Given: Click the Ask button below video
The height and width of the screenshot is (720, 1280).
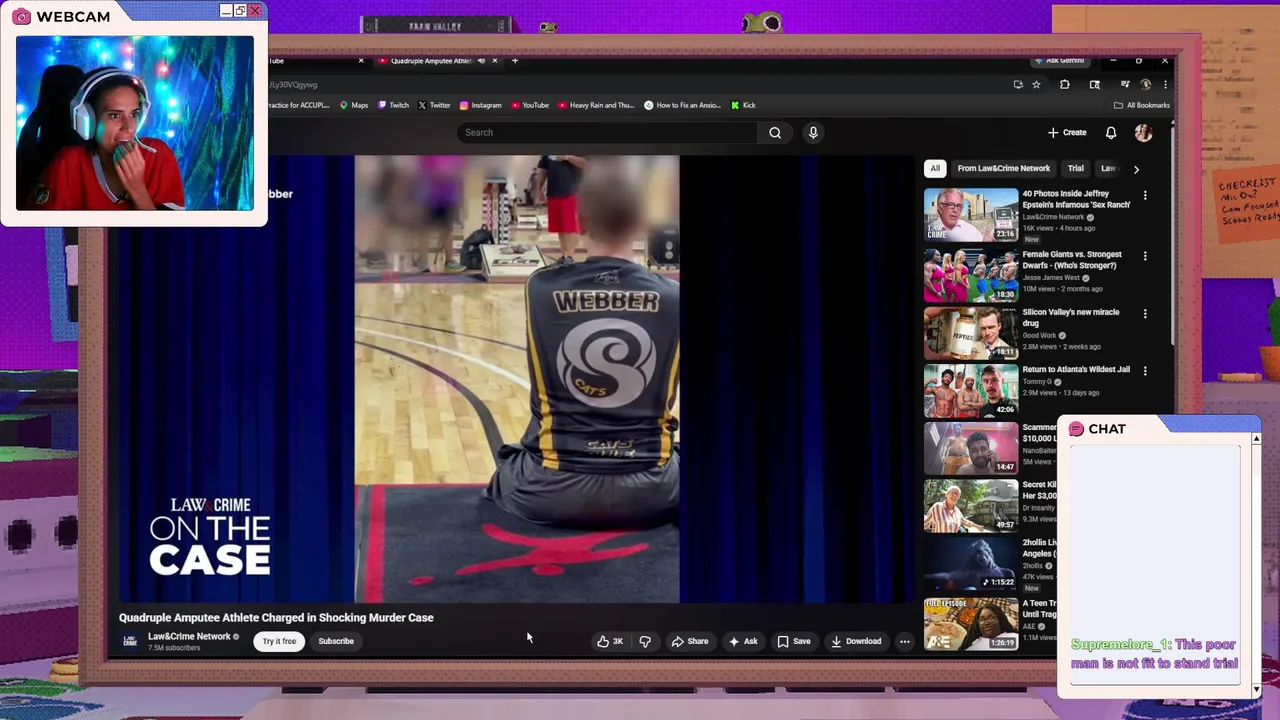Looking at the screenshot, I should point(743,641).
